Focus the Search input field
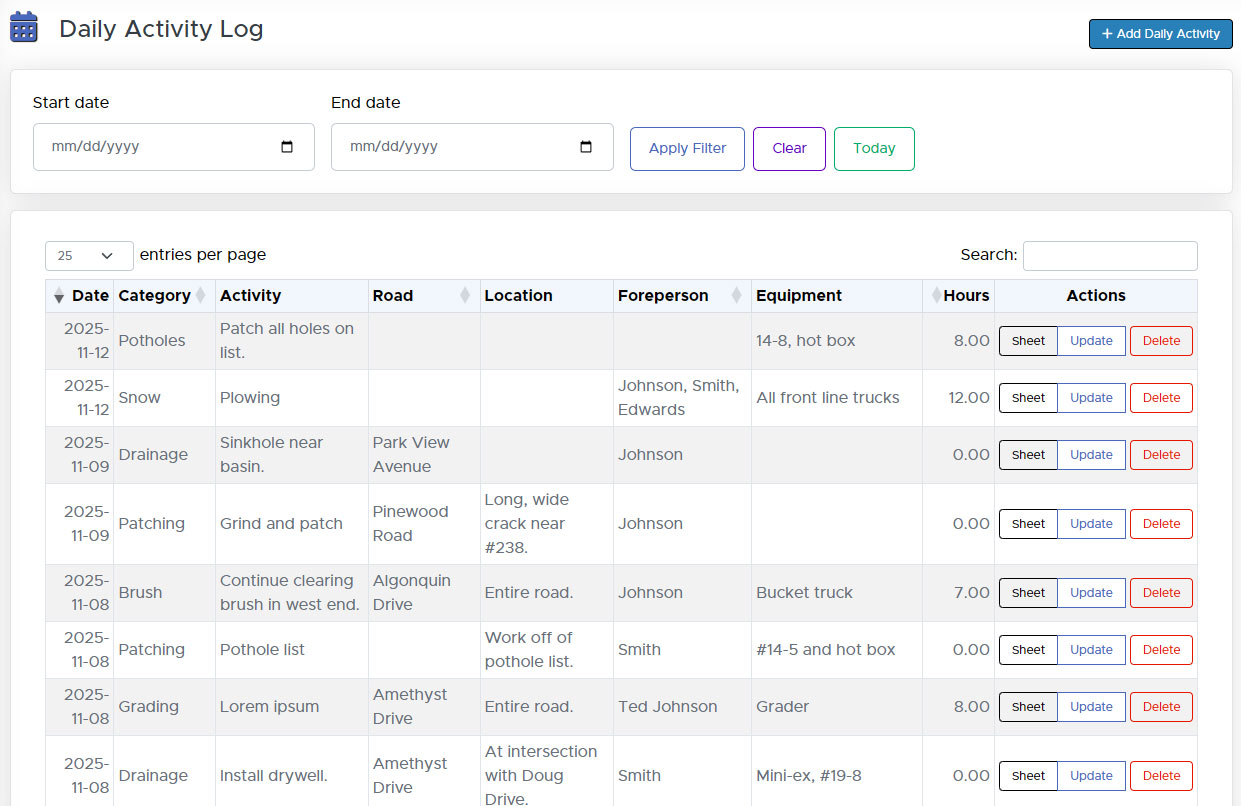Image resolution: width=1241 pixels, height=806 pixels. click(1109, 256)
